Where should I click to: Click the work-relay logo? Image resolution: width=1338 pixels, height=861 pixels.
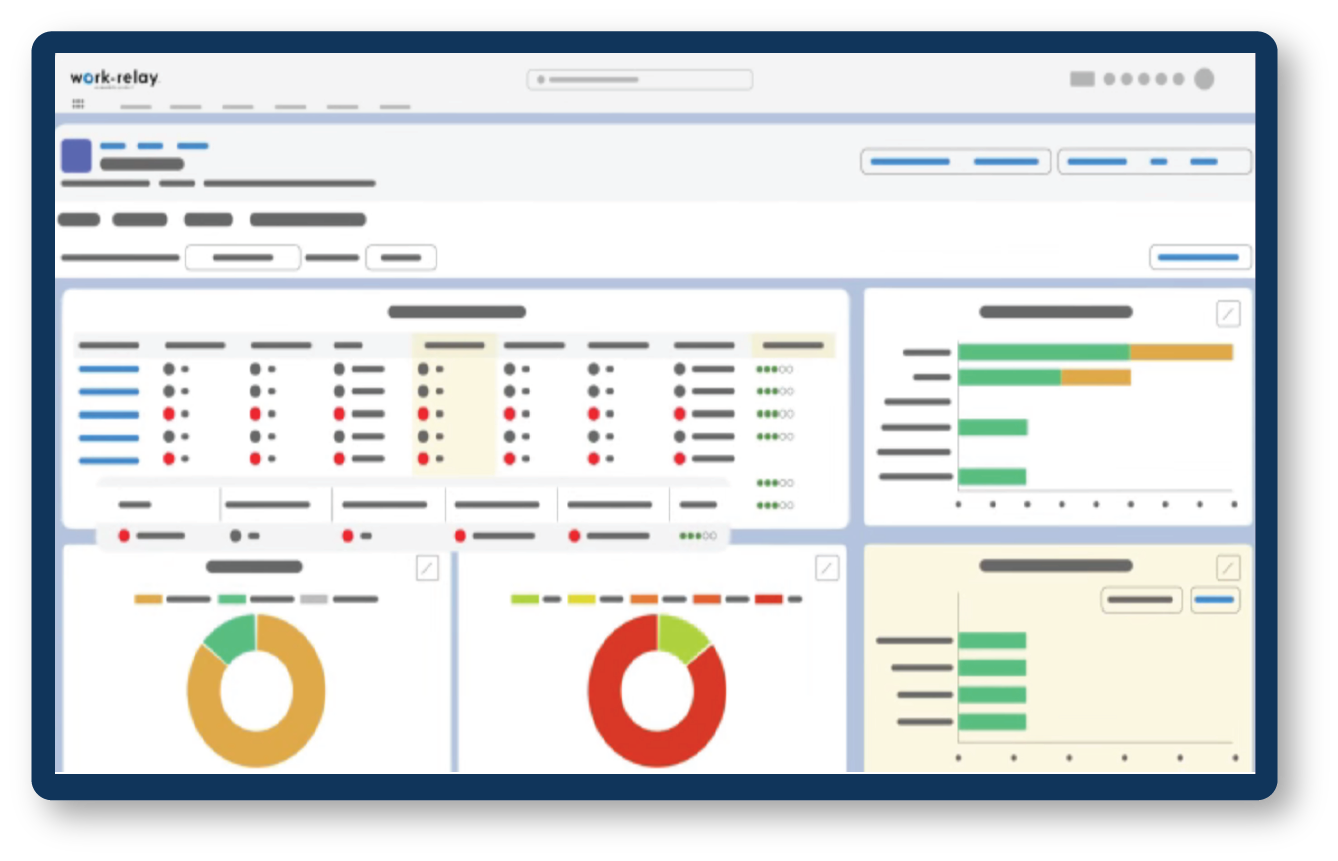114,78
